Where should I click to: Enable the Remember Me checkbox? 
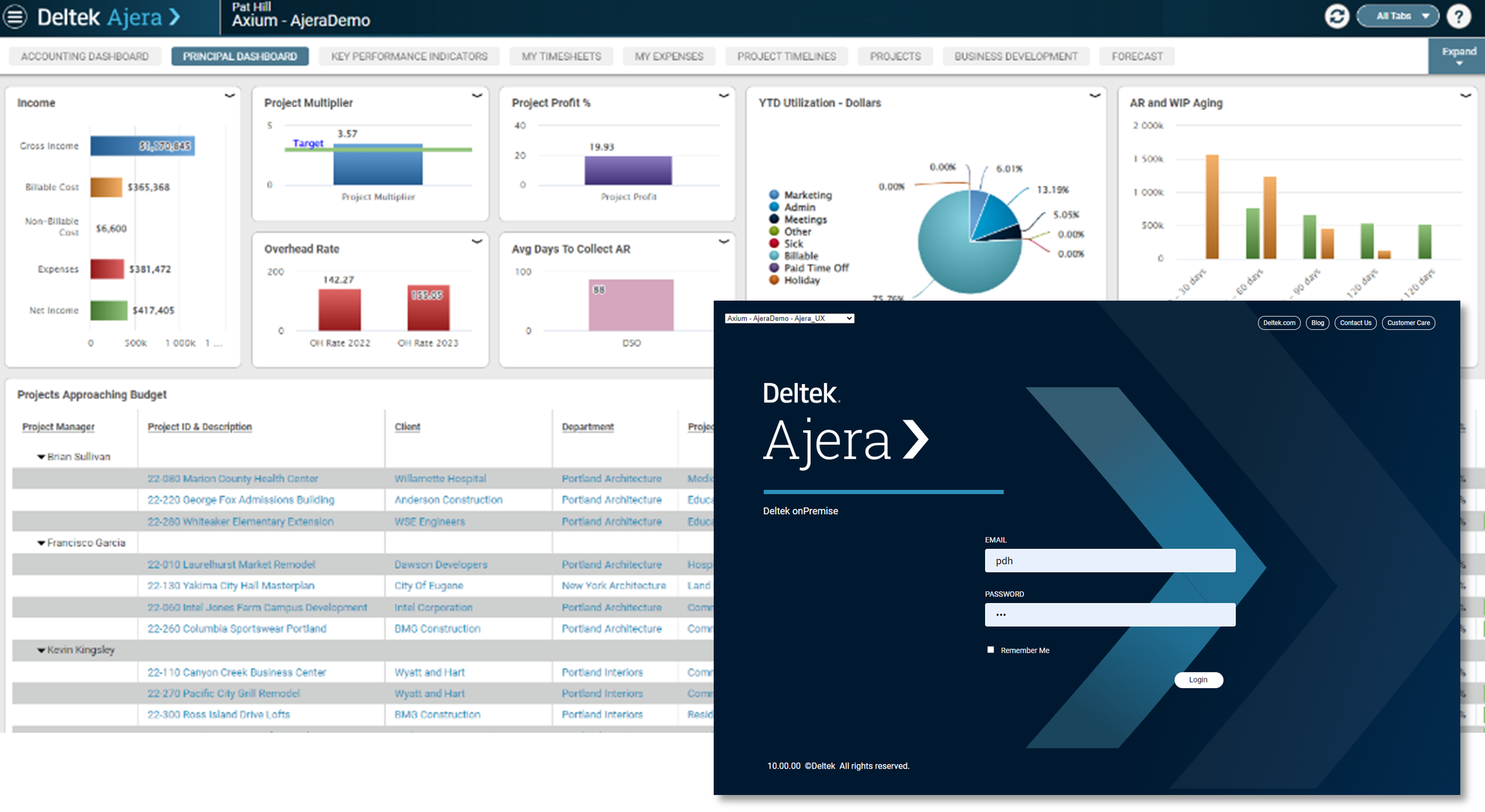991,649
